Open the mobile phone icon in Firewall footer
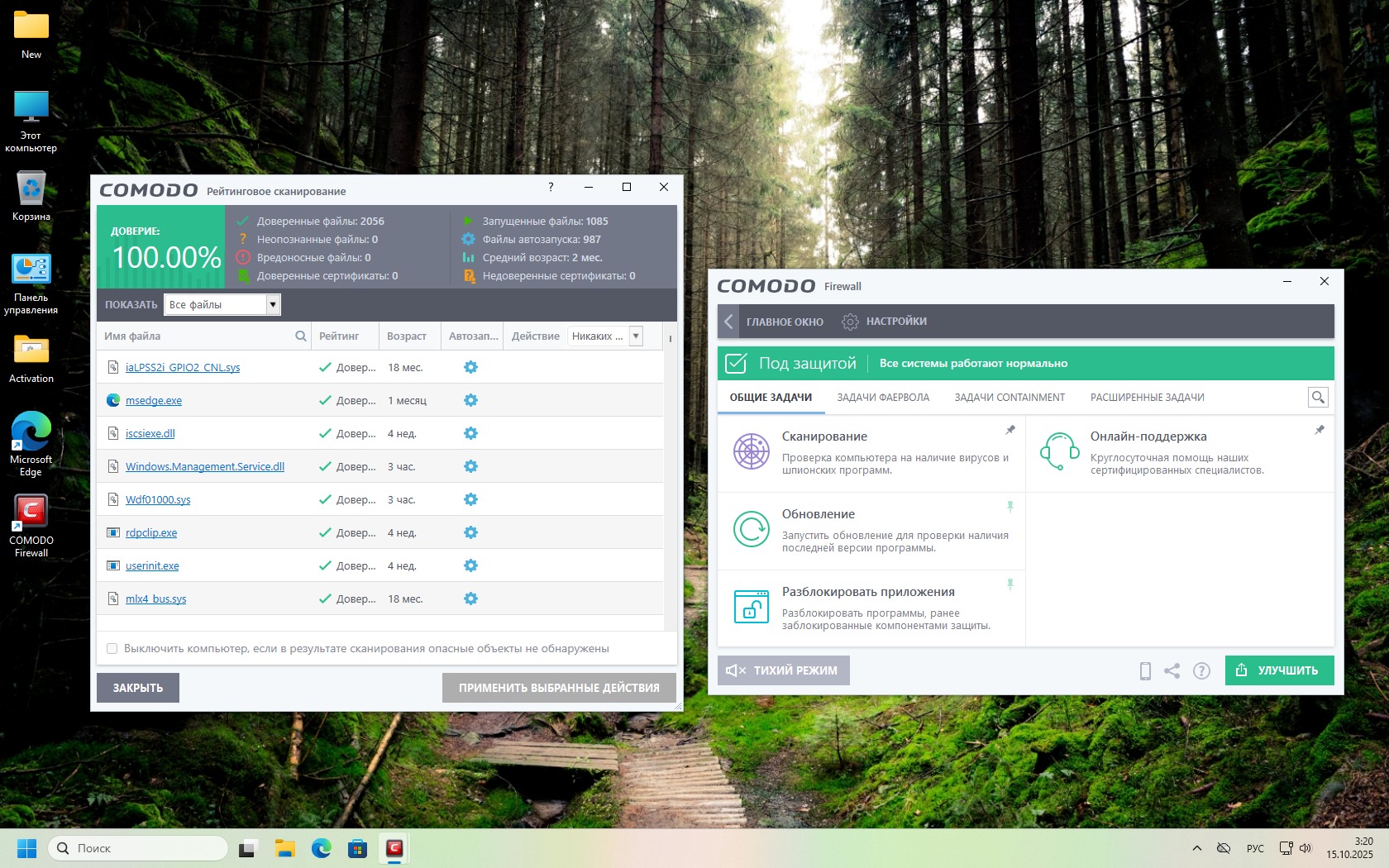The width and height of the screenshot is (1389, 868). (1145, 671)
